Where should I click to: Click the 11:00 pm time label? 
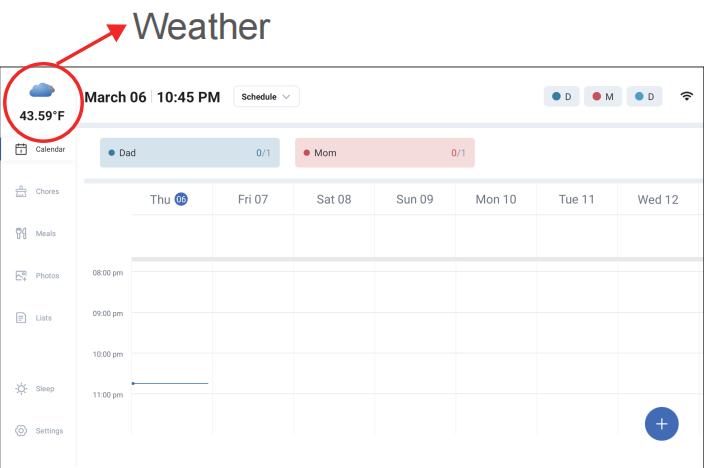[108, 395]
